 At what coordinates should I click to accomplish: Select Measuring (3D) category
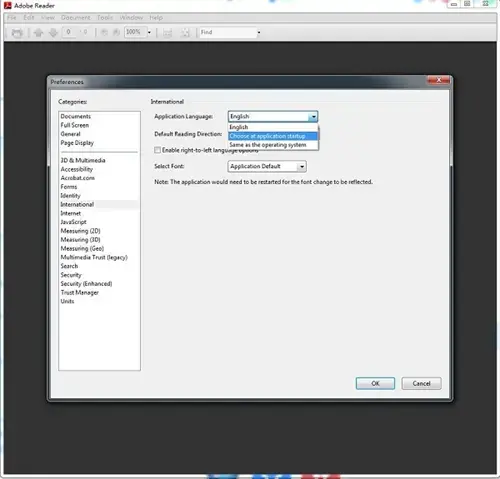click(80, 240)
